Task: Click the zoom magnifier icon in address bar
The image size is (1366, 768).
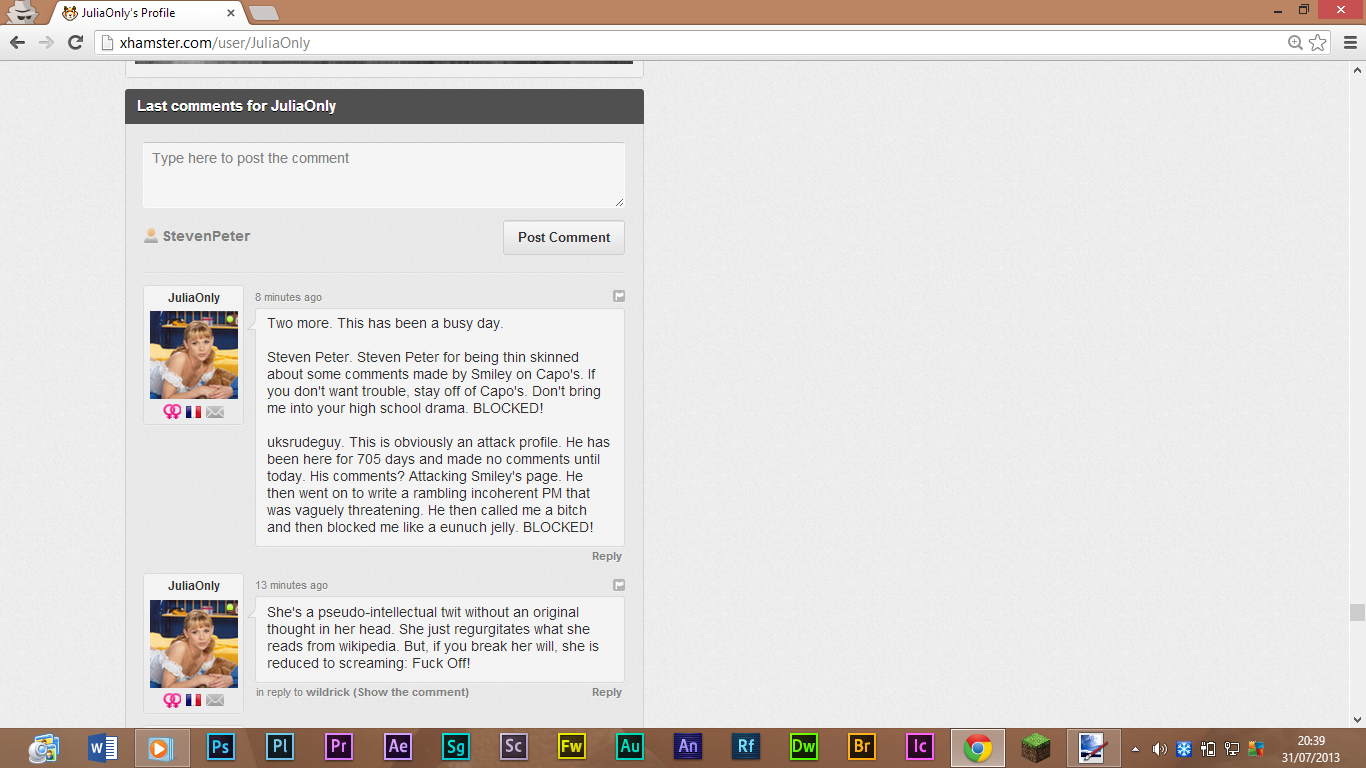Action: coord(1296,42)
